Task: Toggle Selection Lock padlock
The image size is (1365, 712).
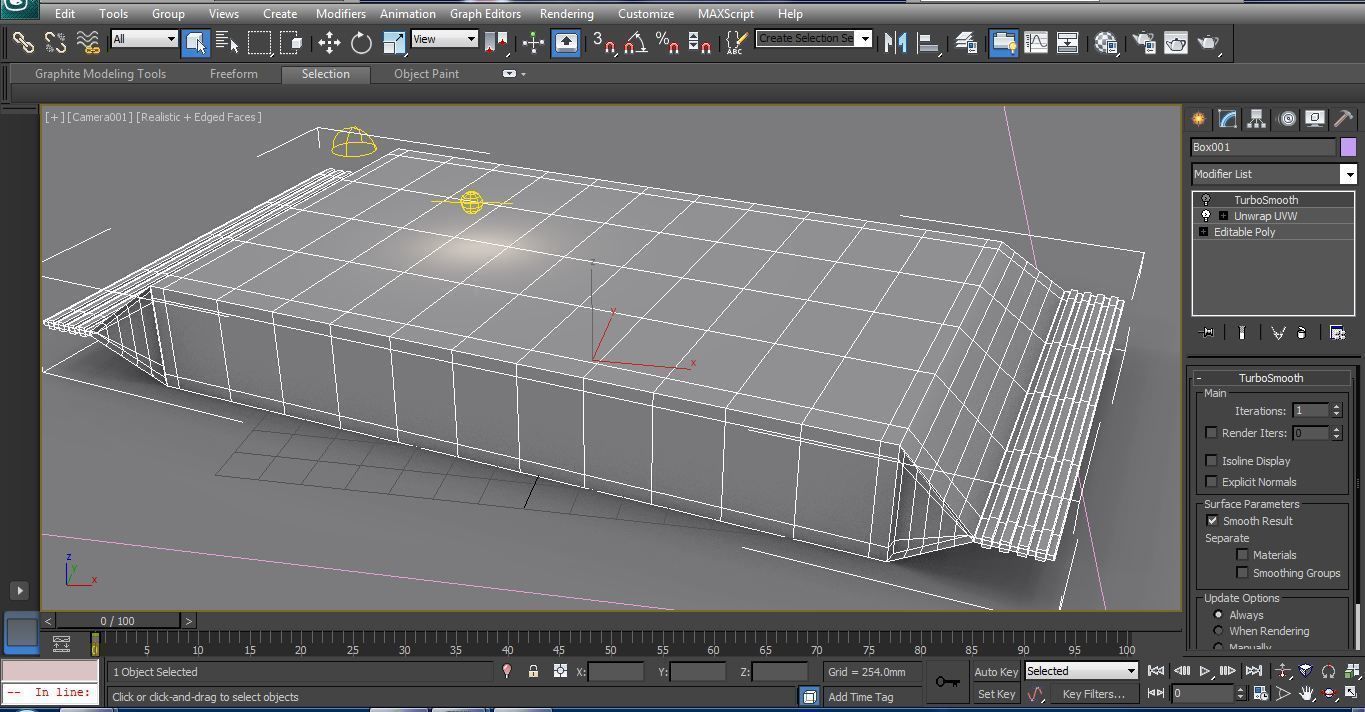Action: coord(533,672)
